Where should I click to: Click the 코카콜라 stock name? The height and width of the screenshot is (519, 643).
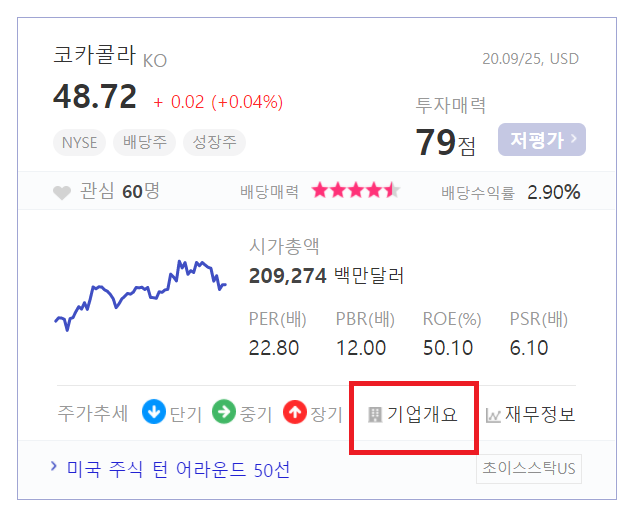tap(94, 55)
